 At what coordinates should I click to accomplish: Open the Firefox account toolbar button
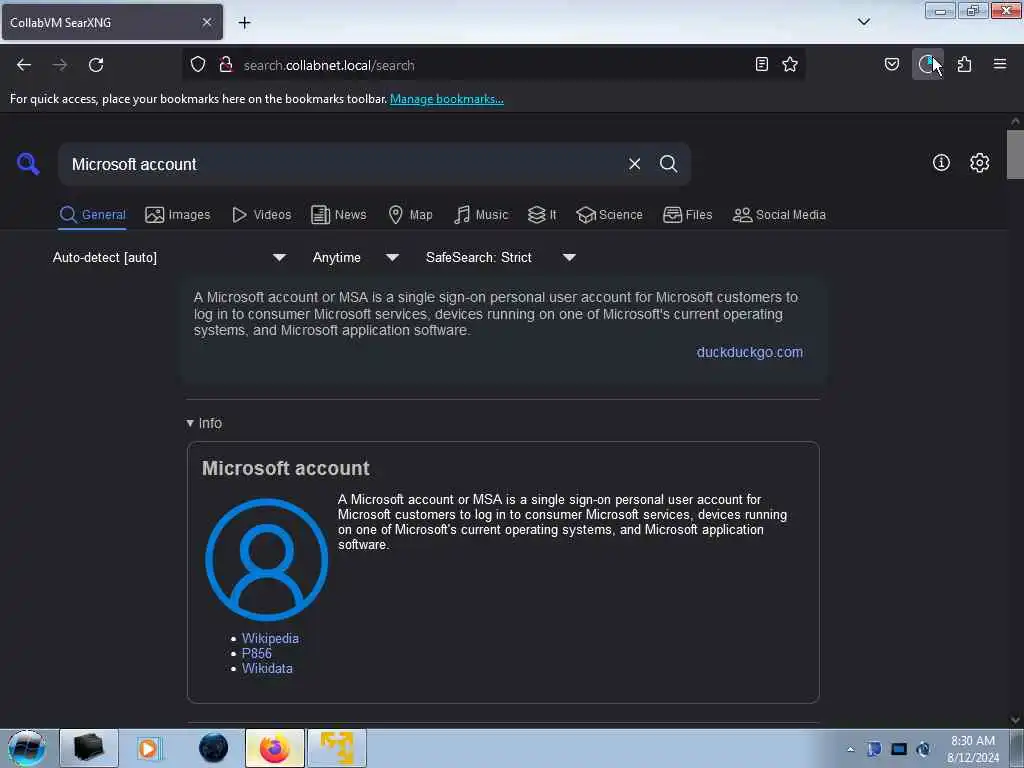tap(927, 64)
